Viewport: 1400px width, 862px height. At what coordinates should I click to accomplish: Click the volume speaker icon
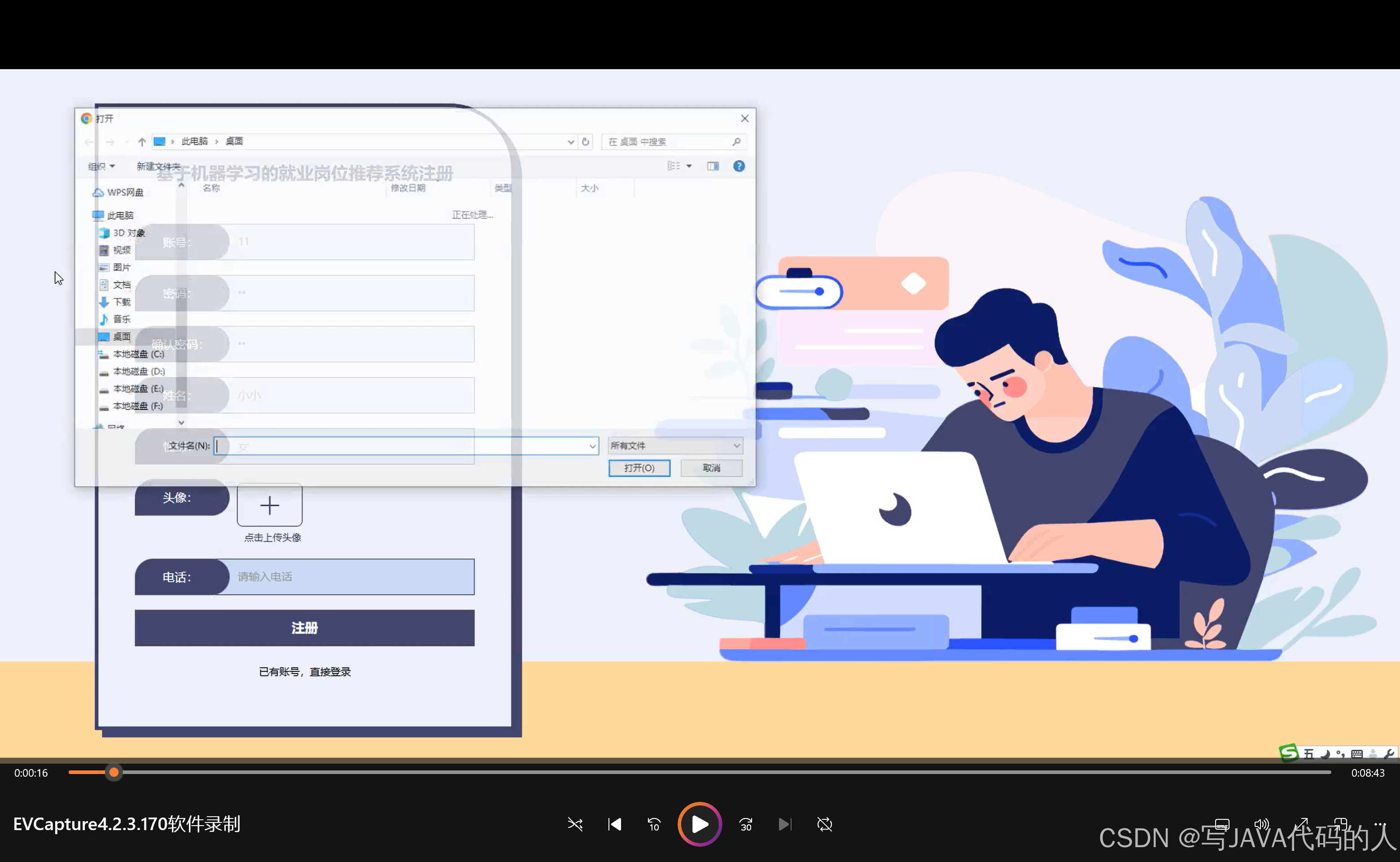1261,824
